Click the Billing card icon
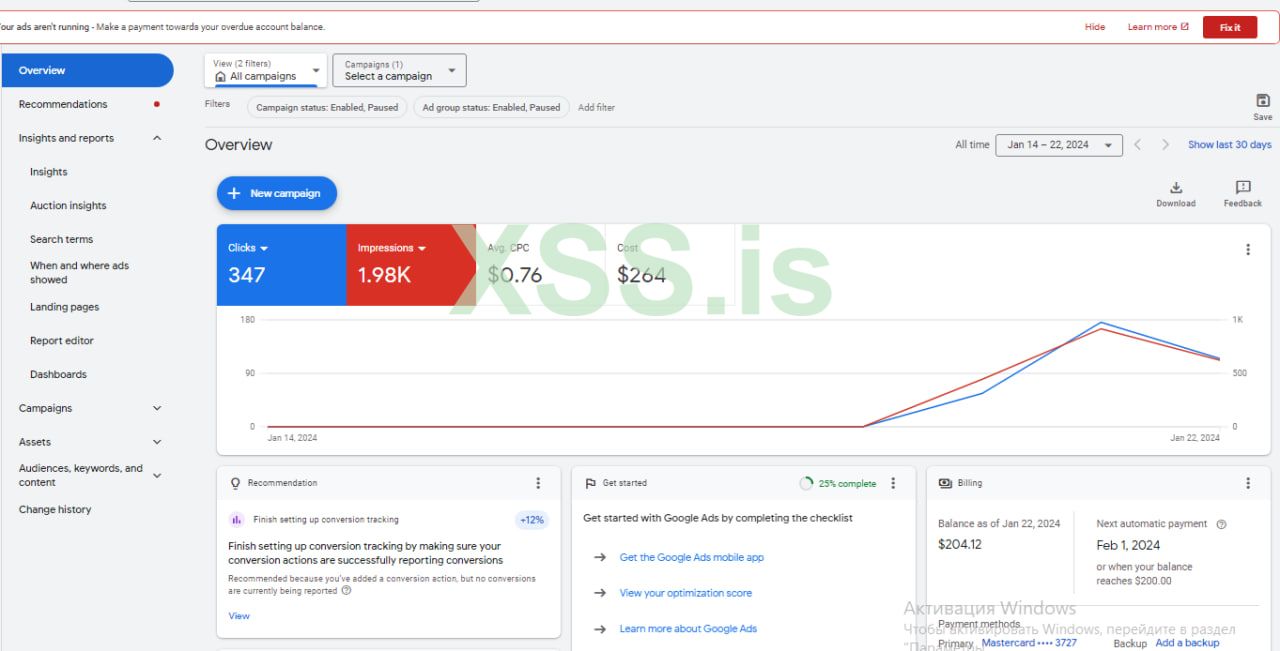This screenshot has width=1280, height=651. coord(945,483)
